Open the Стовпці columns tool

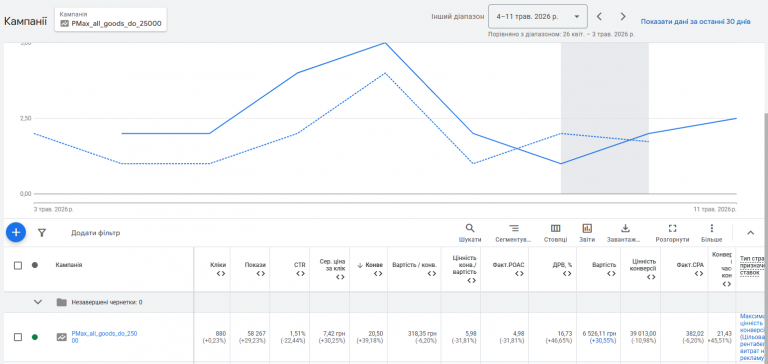[x=555, y=233]
